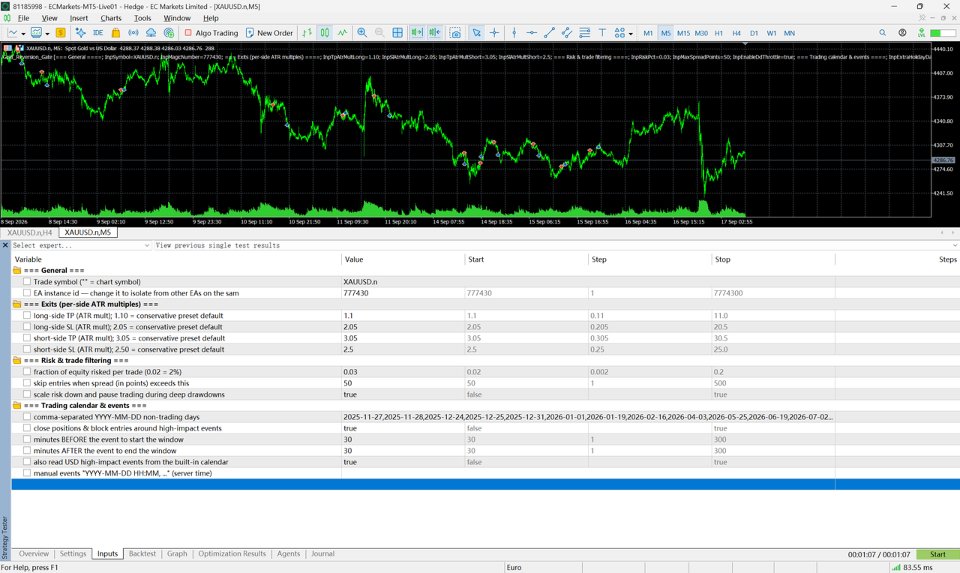This screenshot has width=960, height=573.
Task: Insert Fibonacci retracement tool
Action: point(585,33)
